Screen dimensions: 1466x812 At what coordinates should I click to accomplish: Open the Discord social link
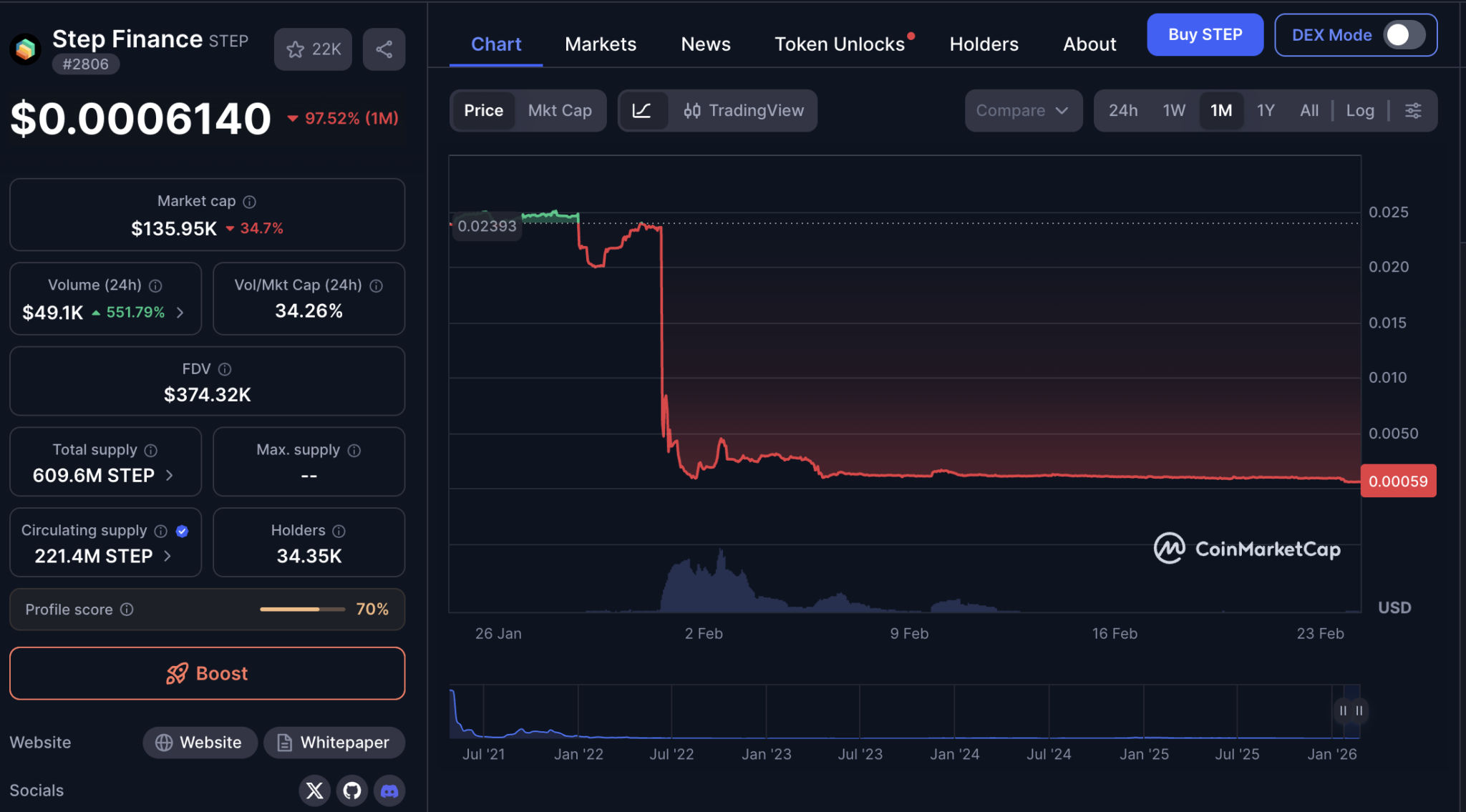point(389,791)
